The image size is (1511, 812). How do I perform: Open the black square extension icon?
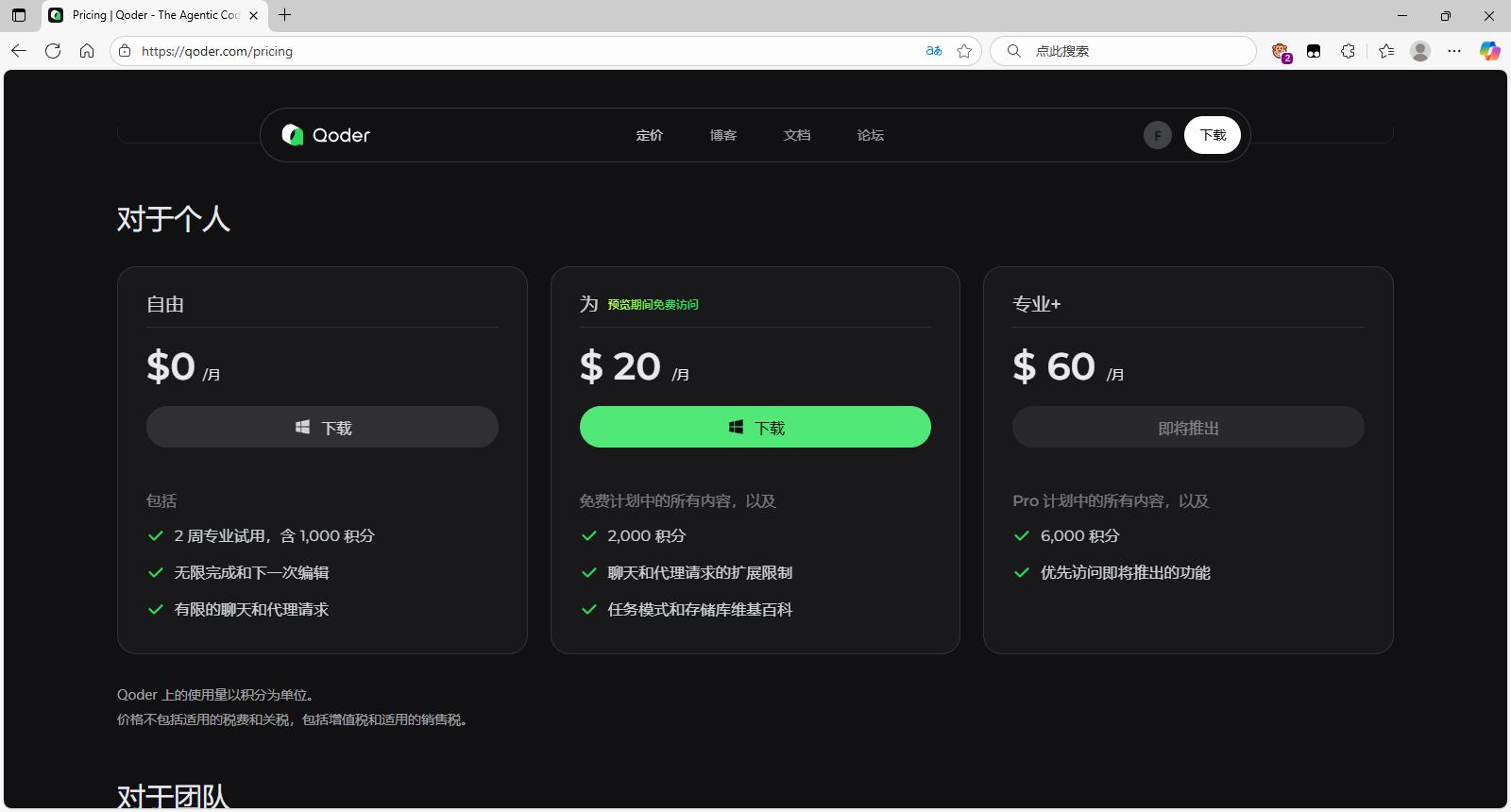click(x=1314, y=51)
